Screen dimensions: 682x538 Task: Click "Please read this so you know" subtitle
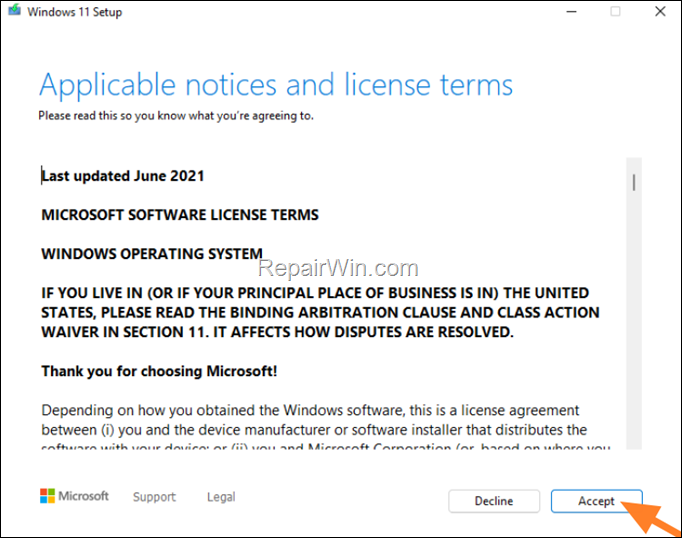coord(176,116)
